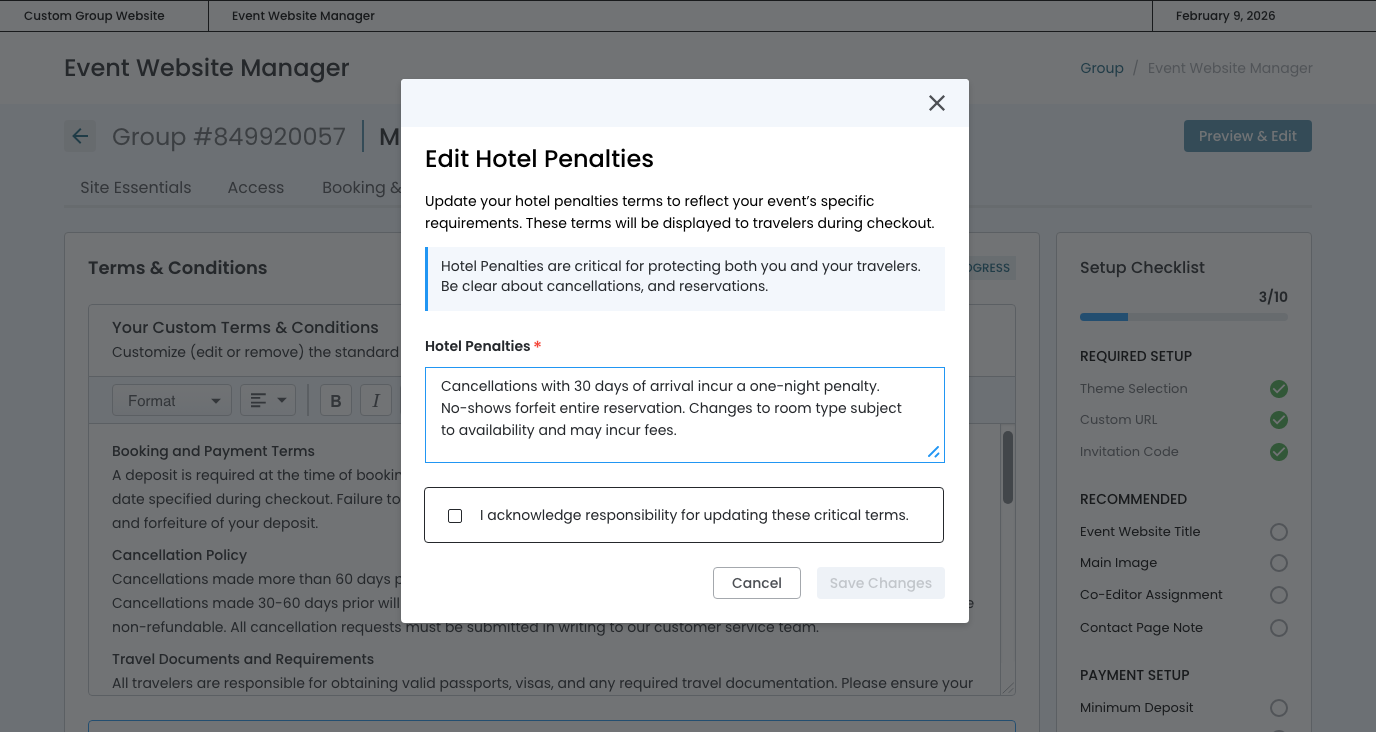Switch to the Access tab
This screenshot has width=1376, height=732.
coord(255,188)
